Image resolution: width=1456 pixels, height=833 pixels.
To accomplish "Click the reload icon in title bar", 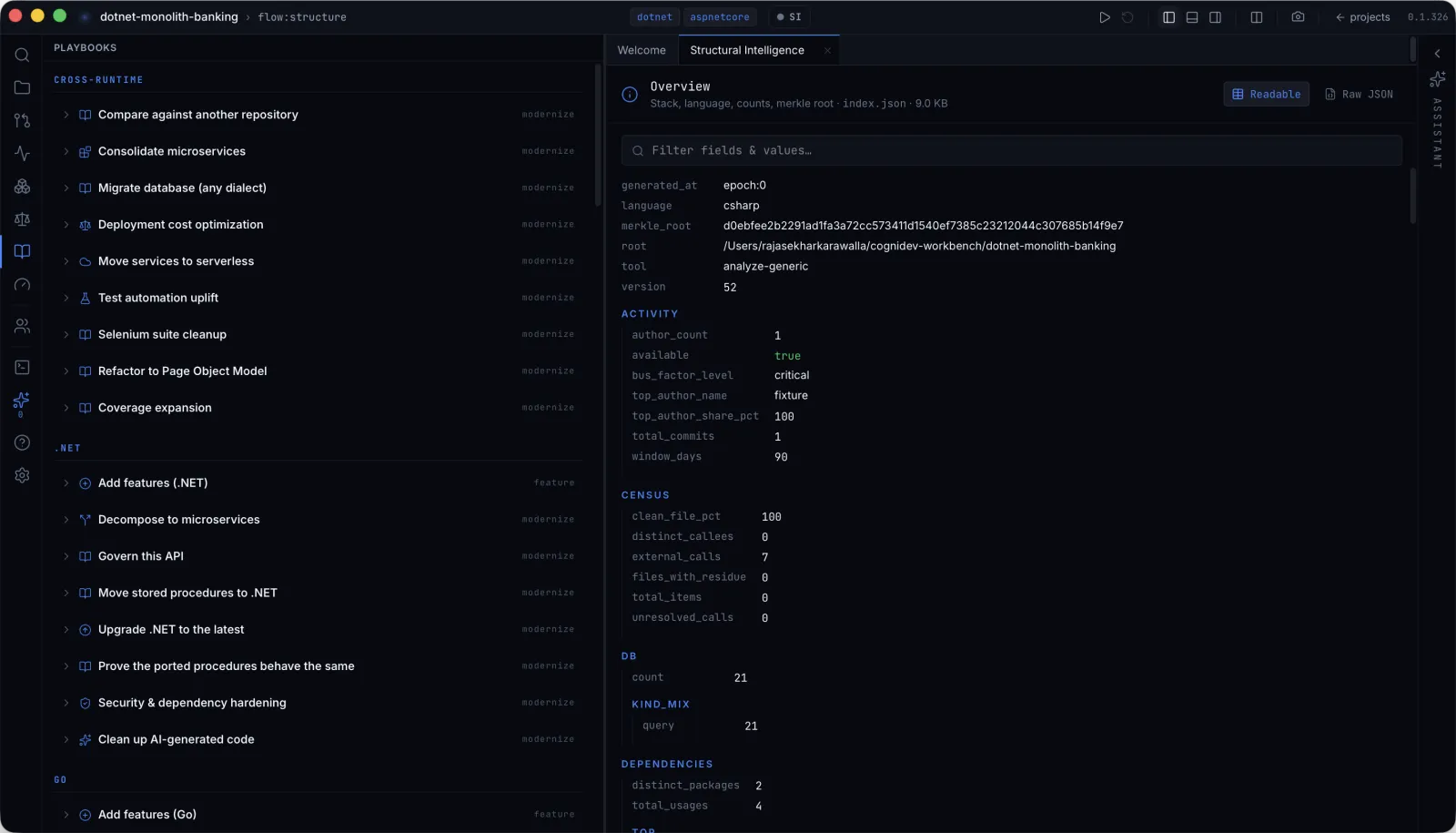I will pyautogui.click(x=1127, y=17).
